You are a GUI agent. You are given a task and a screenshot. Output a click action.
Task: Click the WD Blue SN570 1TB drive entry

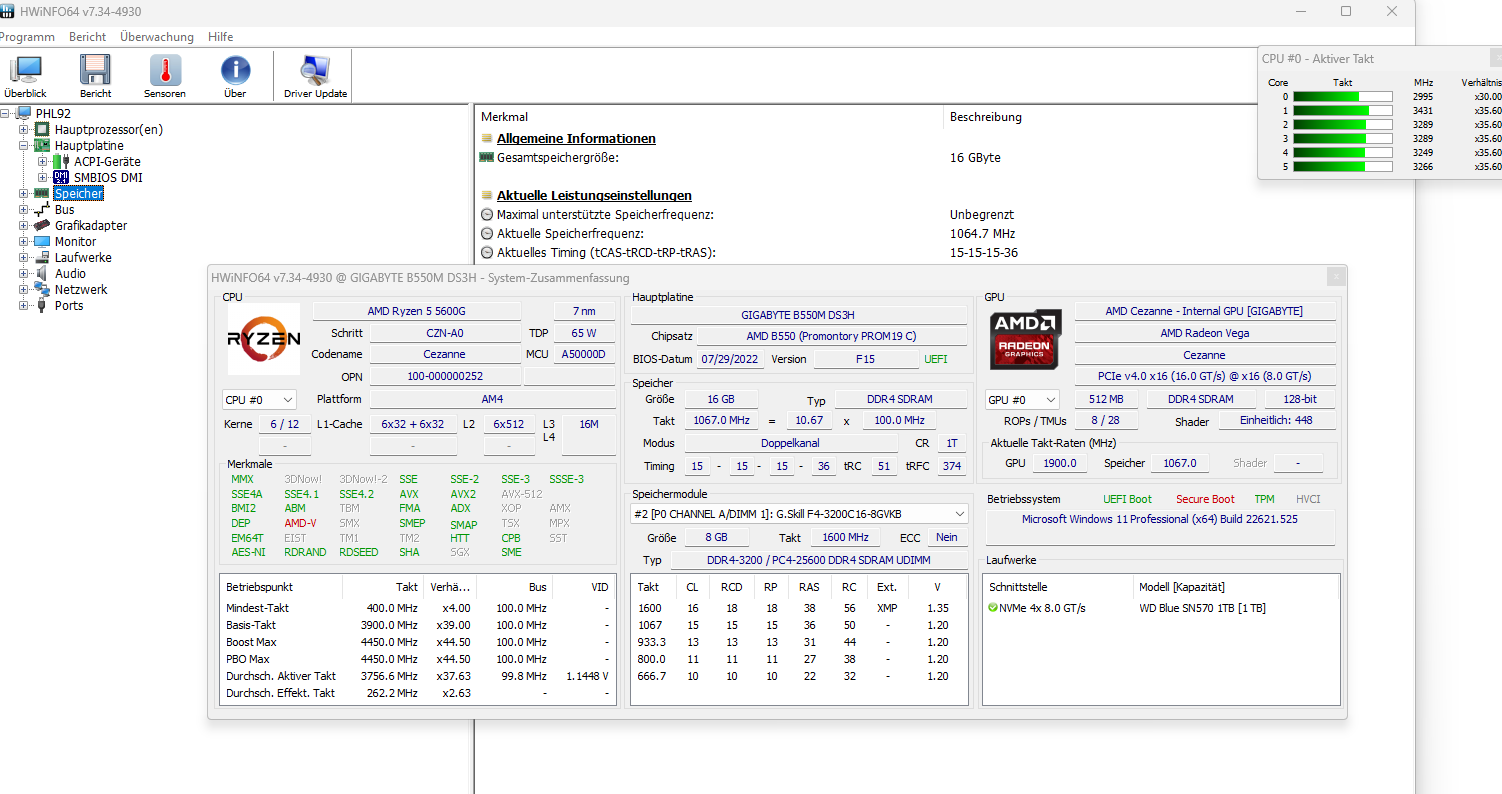coord(1203,608)
